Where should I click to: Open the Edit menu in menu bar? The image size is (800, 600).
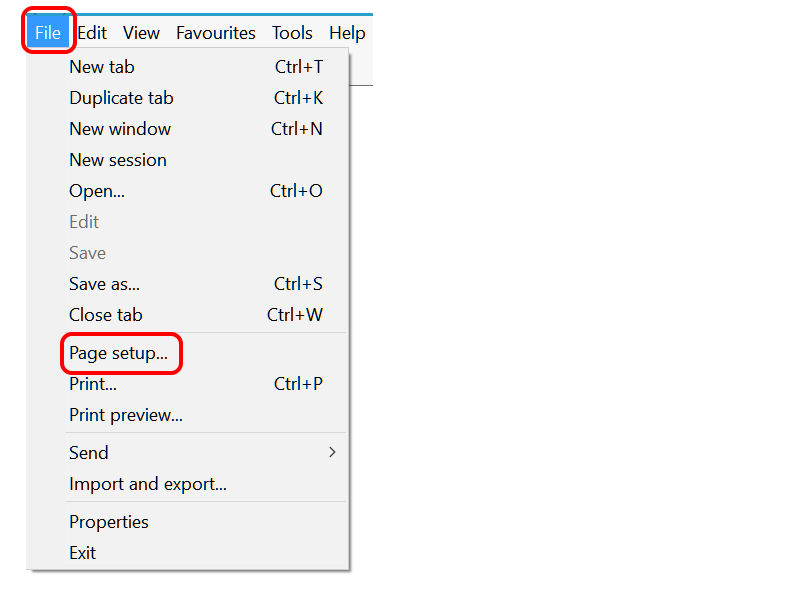[92, 33]
